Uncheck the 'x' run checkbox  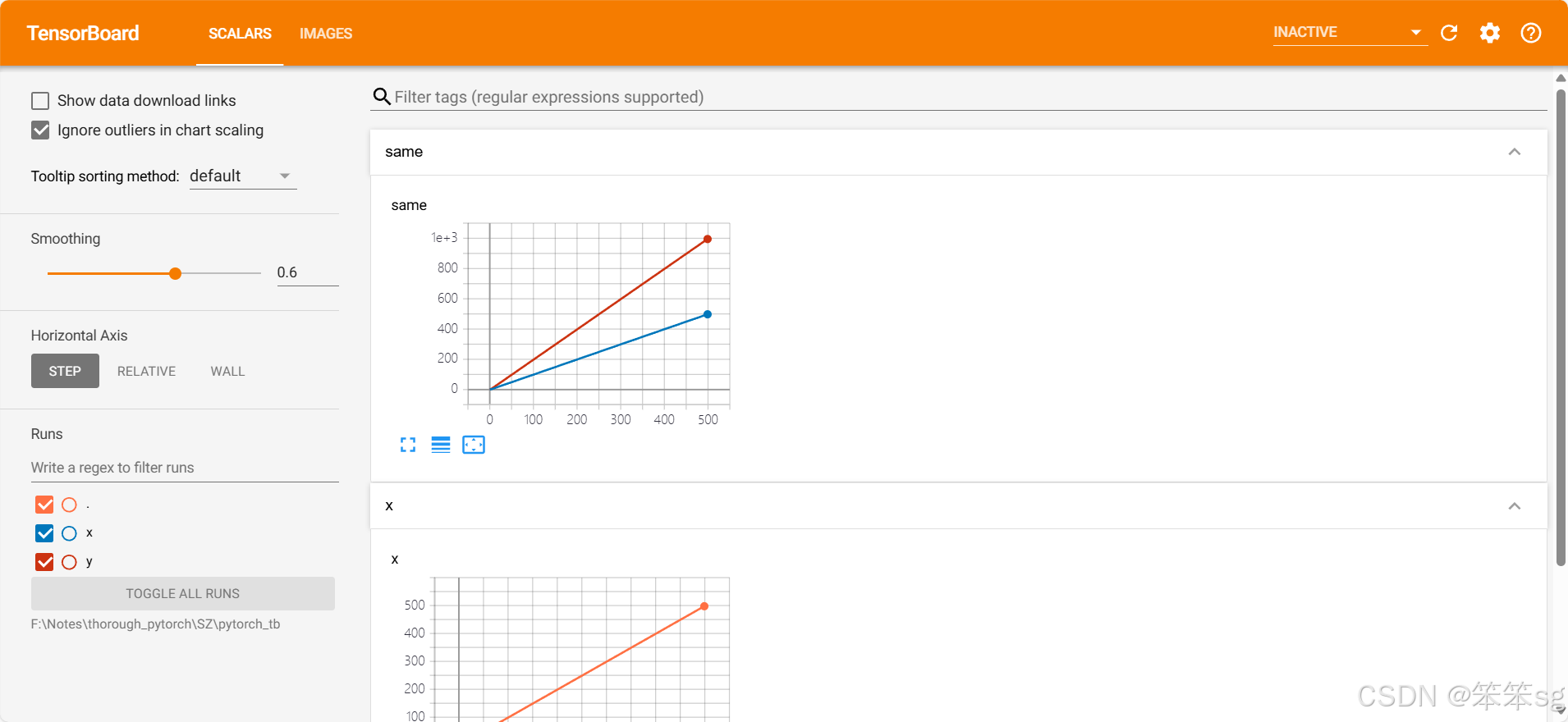(44, 533)
